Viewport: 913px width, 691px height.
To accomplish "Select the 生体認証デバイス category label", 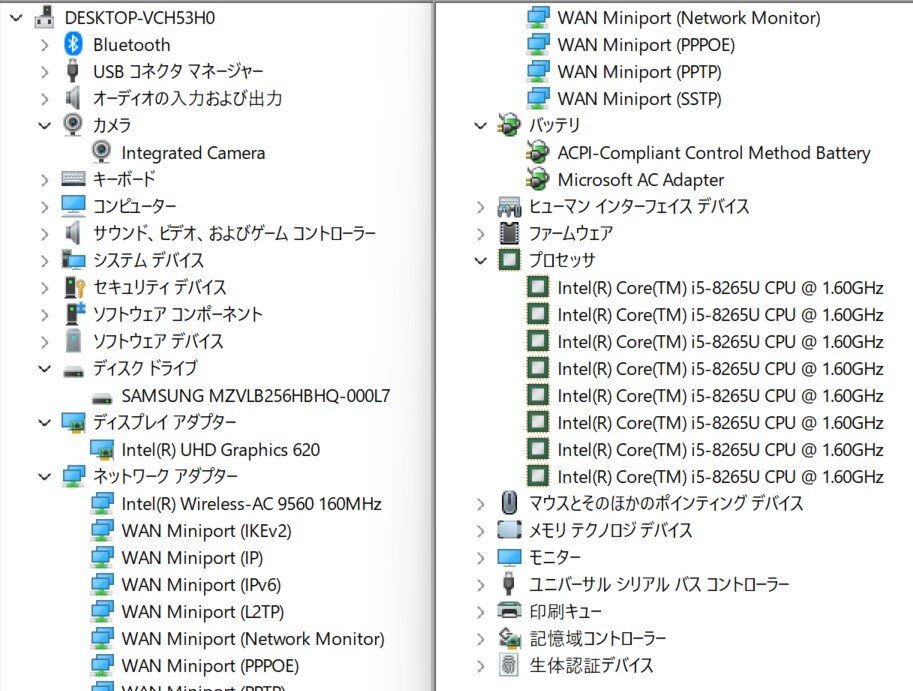I will click(591, 665).
